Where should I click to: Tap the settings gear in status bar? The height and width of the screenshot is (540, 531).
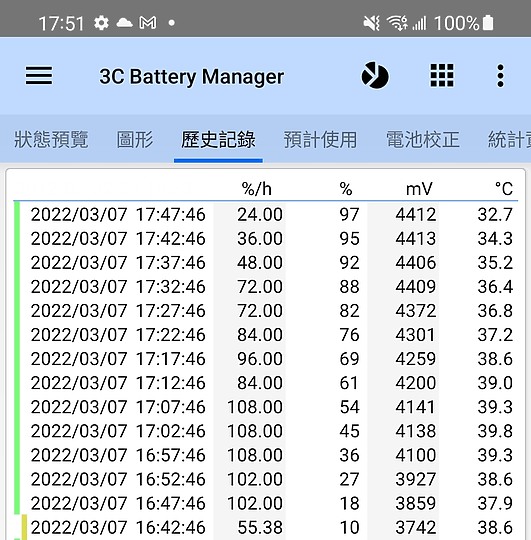(101, 23)
